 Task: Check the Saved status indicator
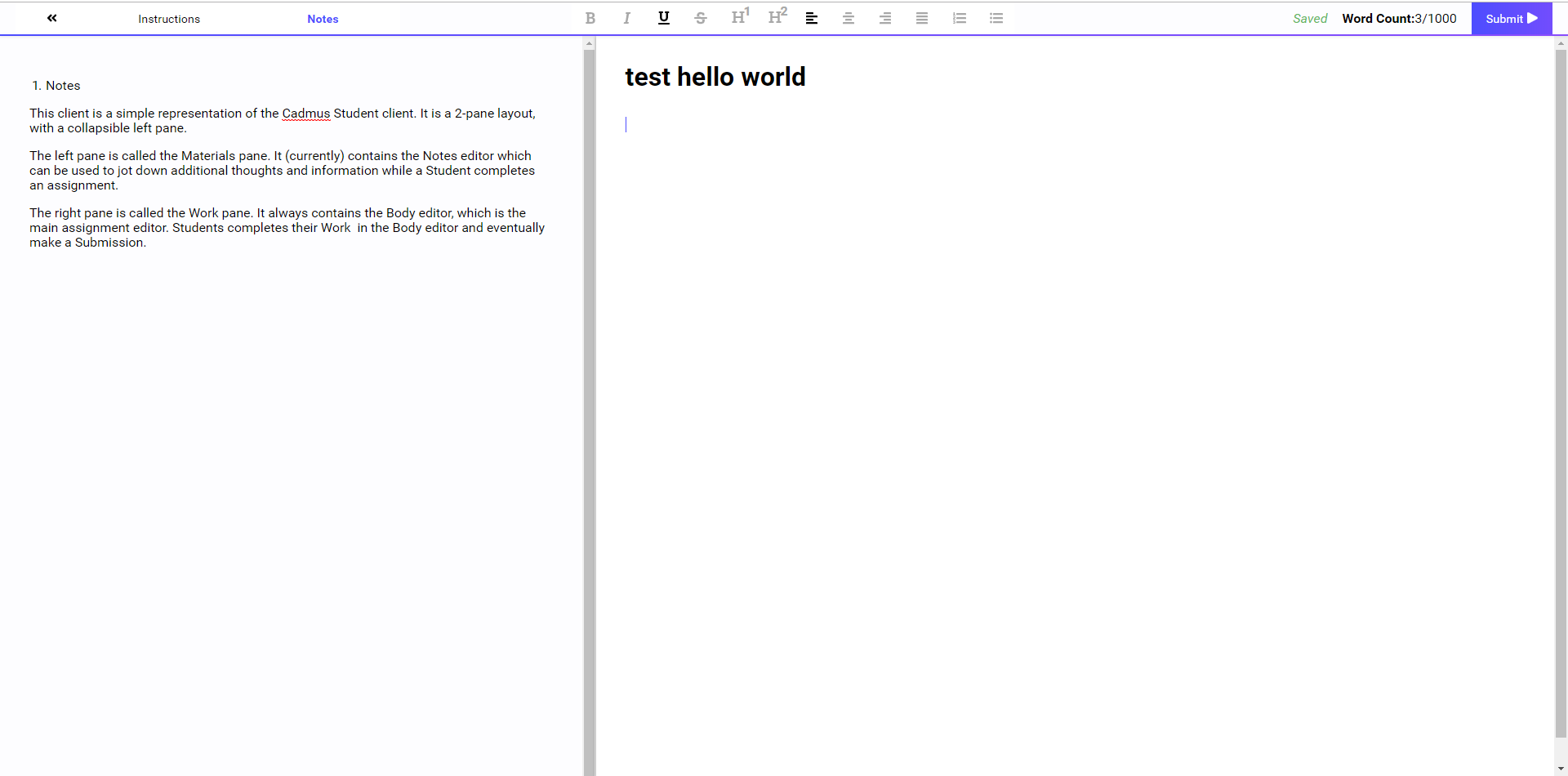(x=1310, y=18)
